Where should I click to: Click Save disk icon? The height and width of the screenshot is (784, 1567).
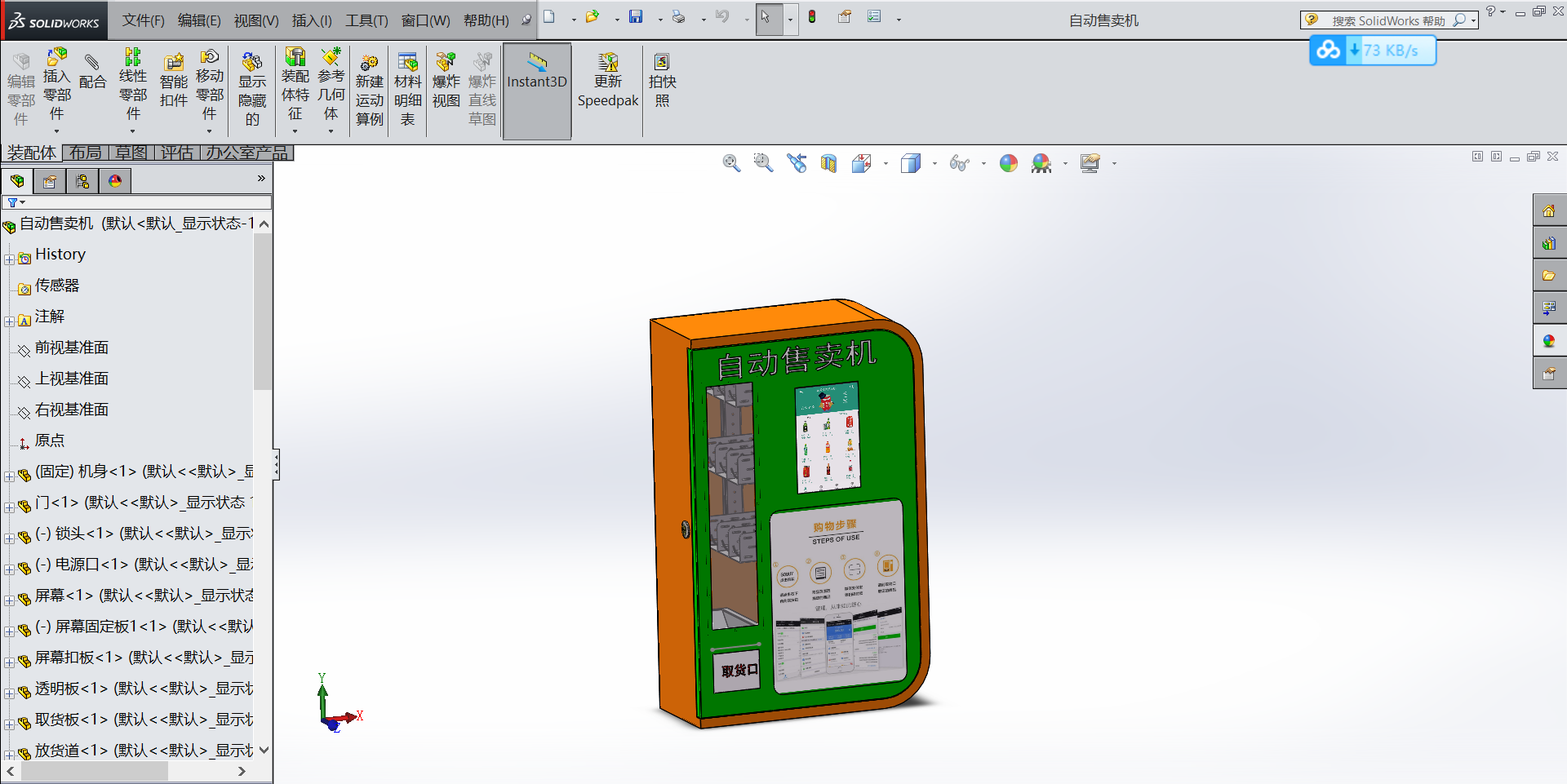pos(636,16)
